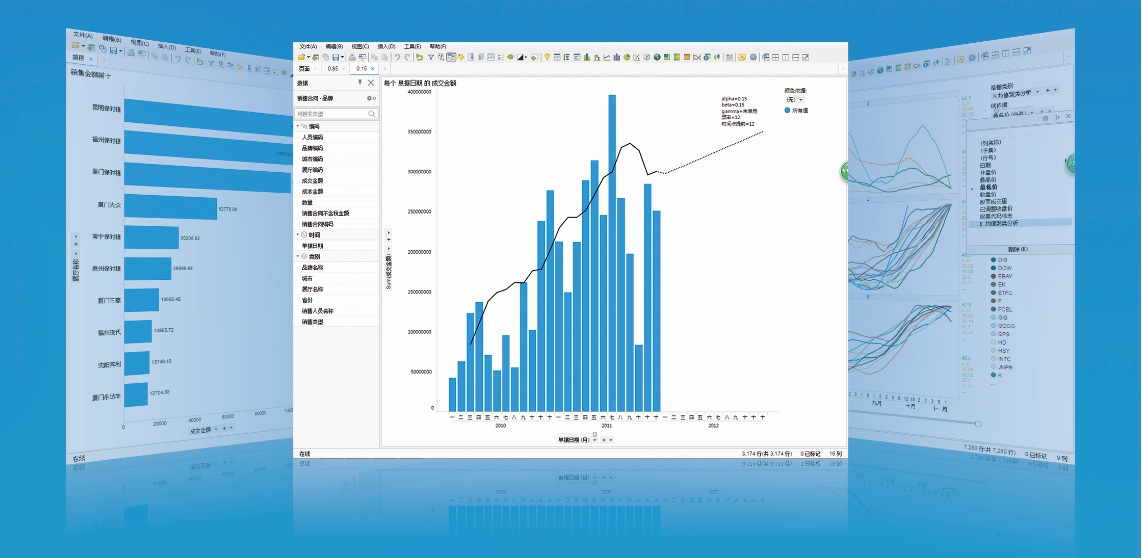Click the gear settings icon in the center toolbar
Image resolution: width=1142 pixels, height=558 pixels.
[753, 58]
